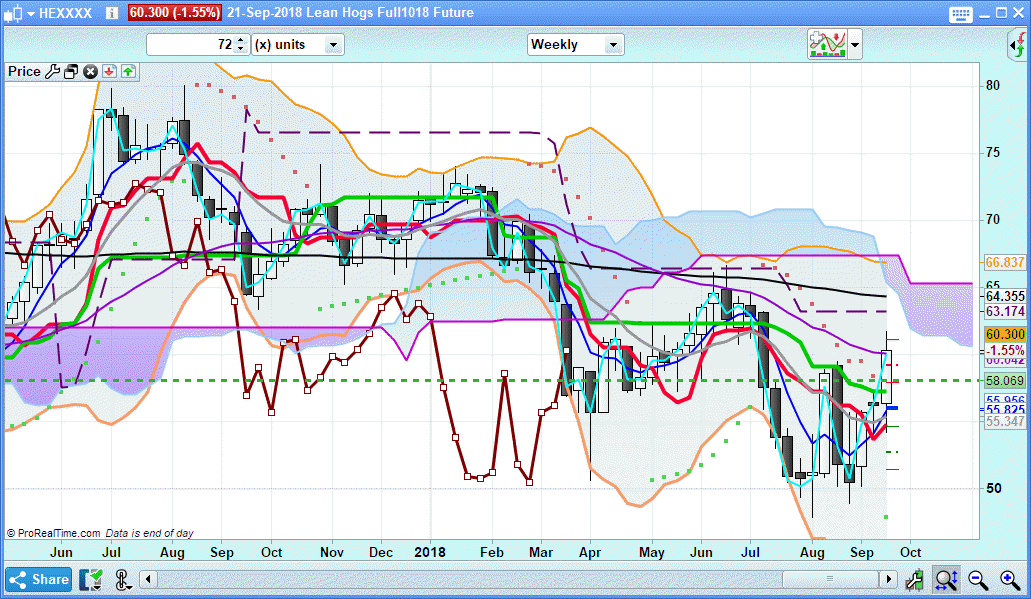
Task: Click the grey 55.347 price axis label
Action: [1005, 421]
